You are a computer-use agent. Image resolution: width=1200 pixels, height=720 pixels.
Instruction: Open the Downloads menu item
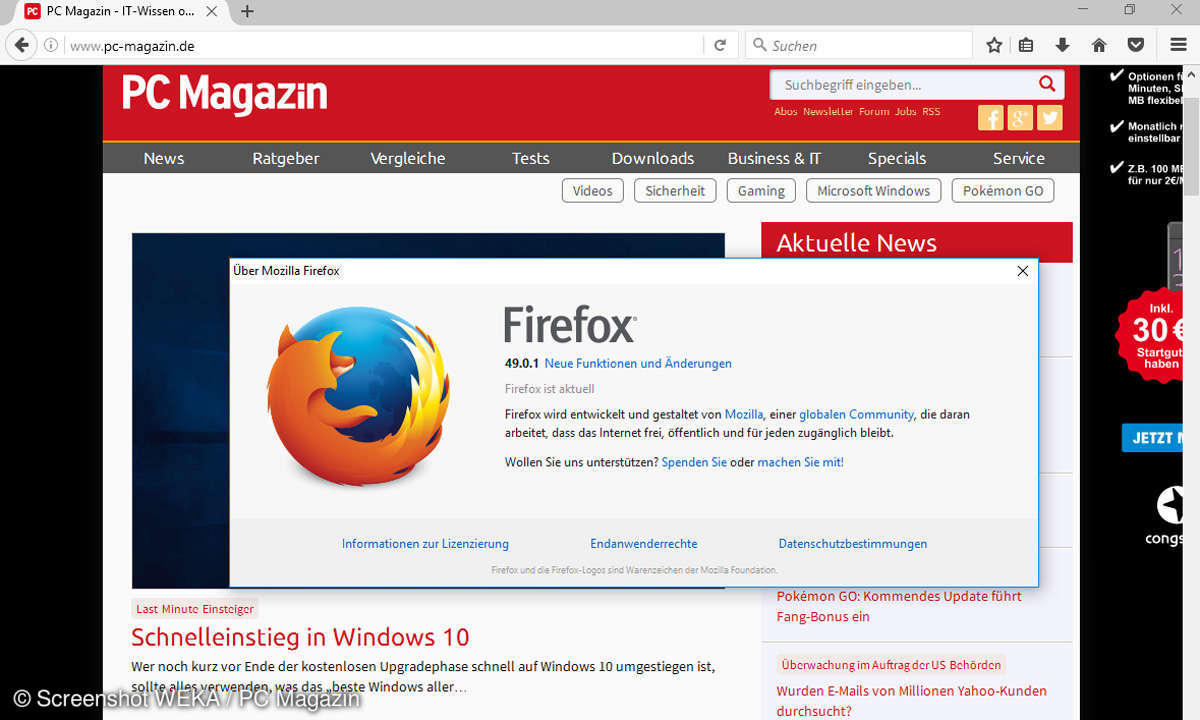tap(653, 158)
